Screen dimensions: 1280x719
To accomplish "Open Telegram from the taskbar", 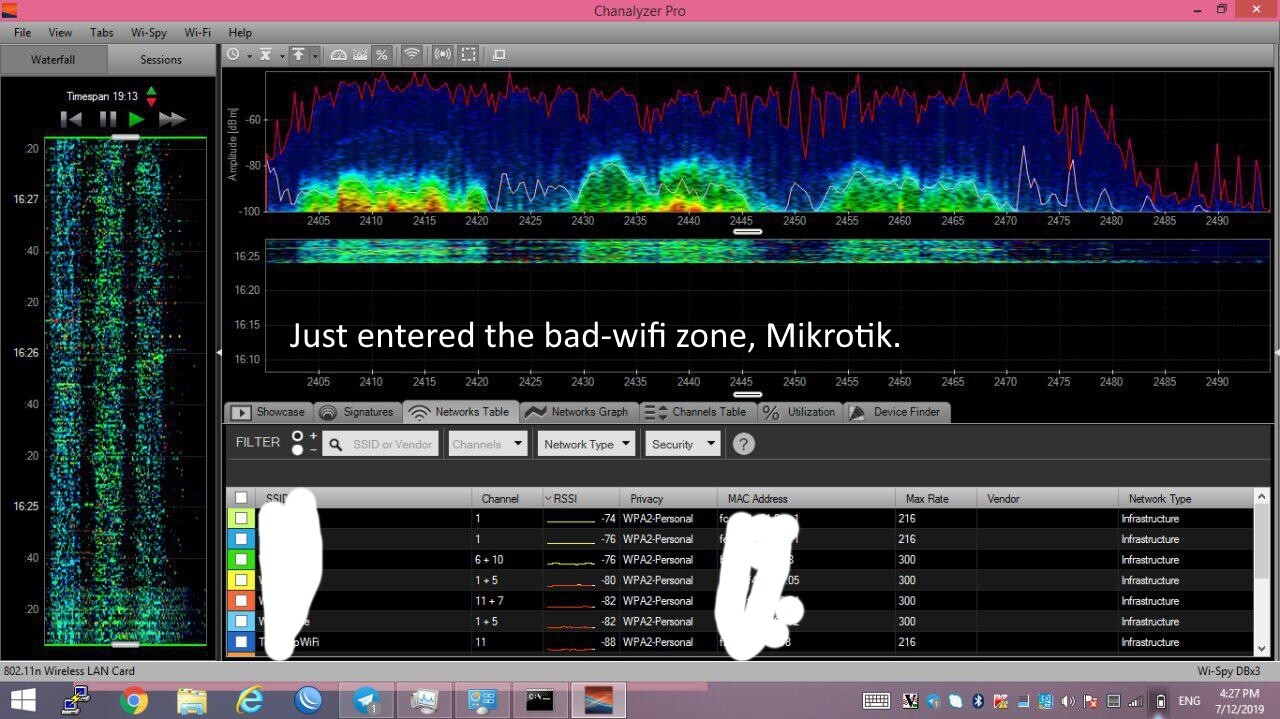I will coord(366,701).
